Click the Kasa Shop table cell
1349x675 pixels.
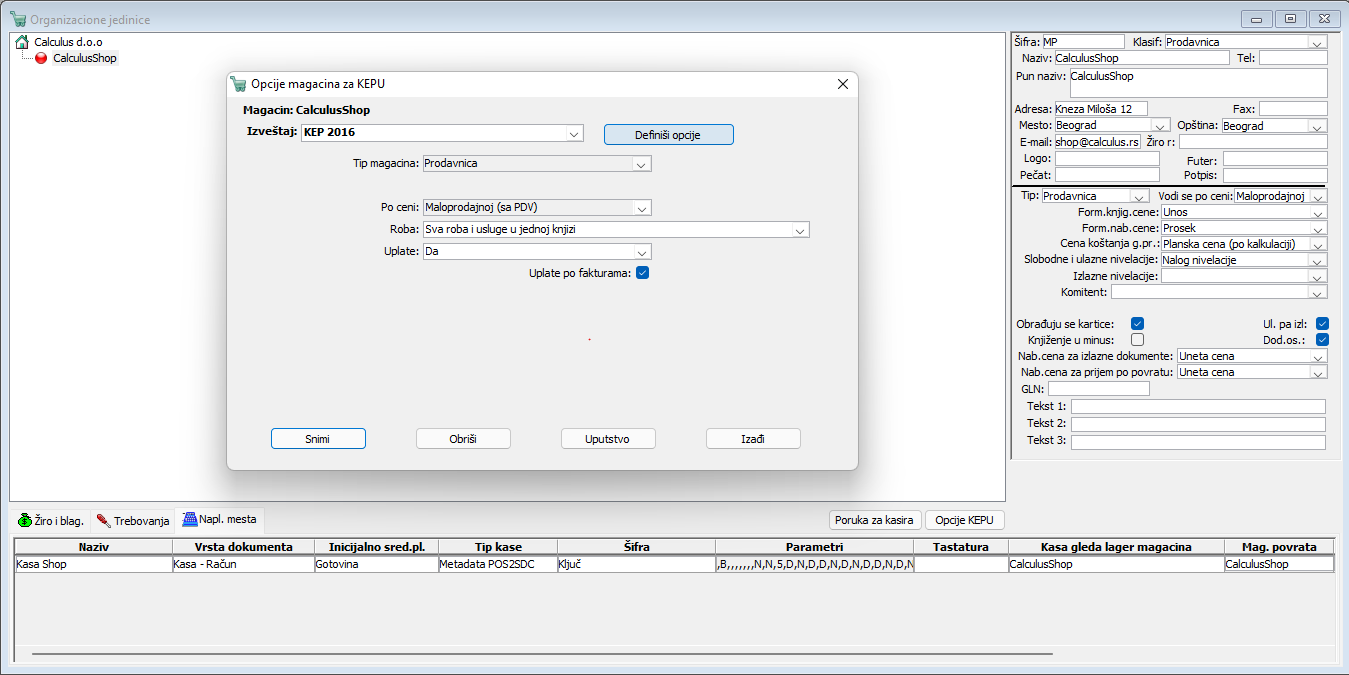tap(93, 564)
